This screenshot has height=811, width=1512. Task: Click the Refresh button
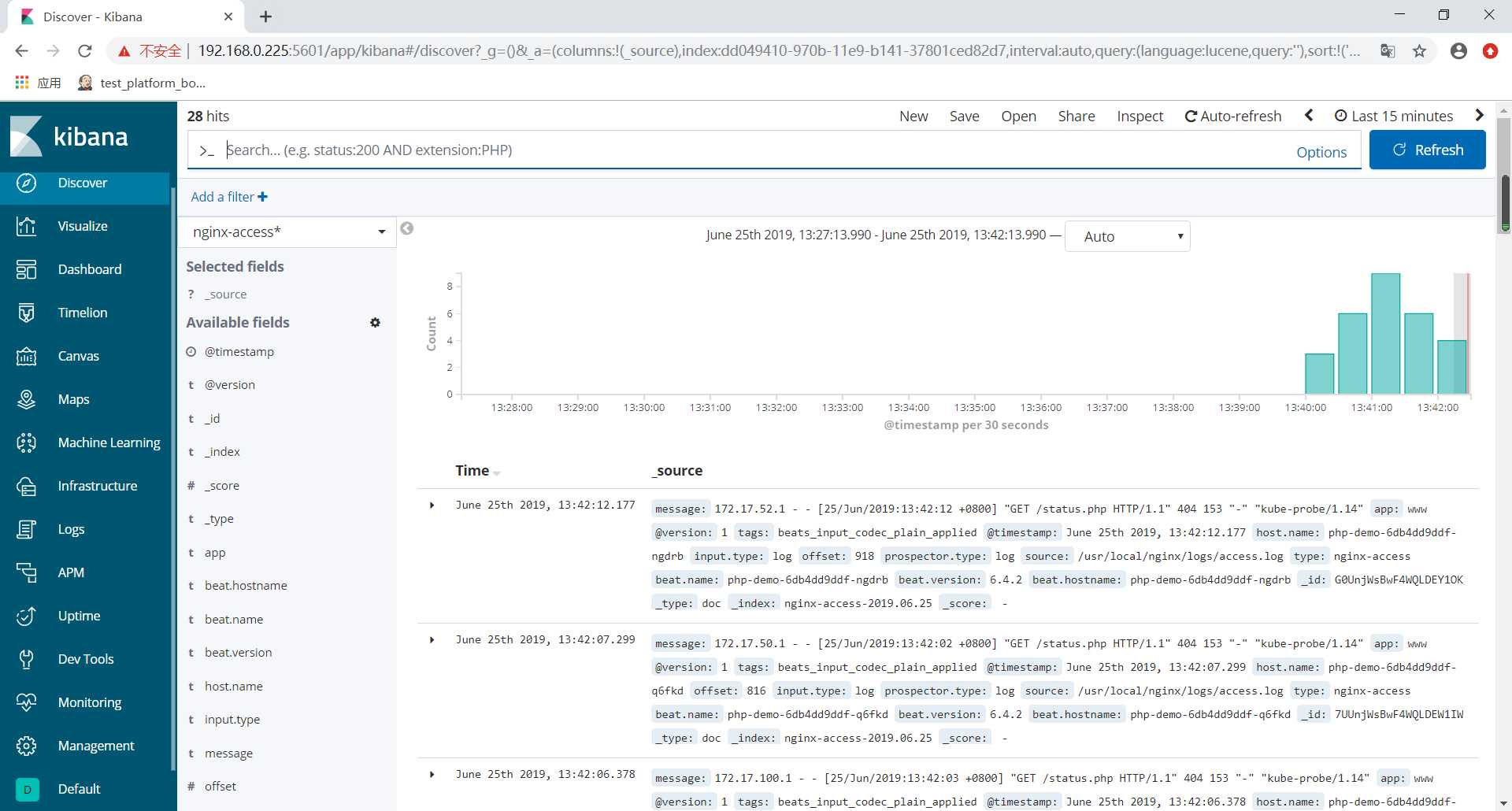1427,150
